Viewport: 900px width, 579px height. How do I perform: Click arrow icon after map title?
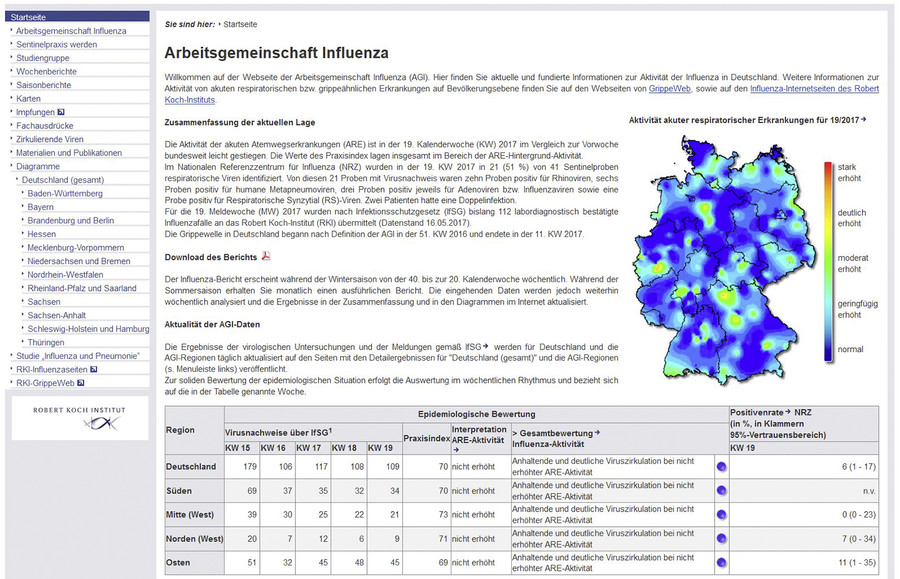point(863,120)
